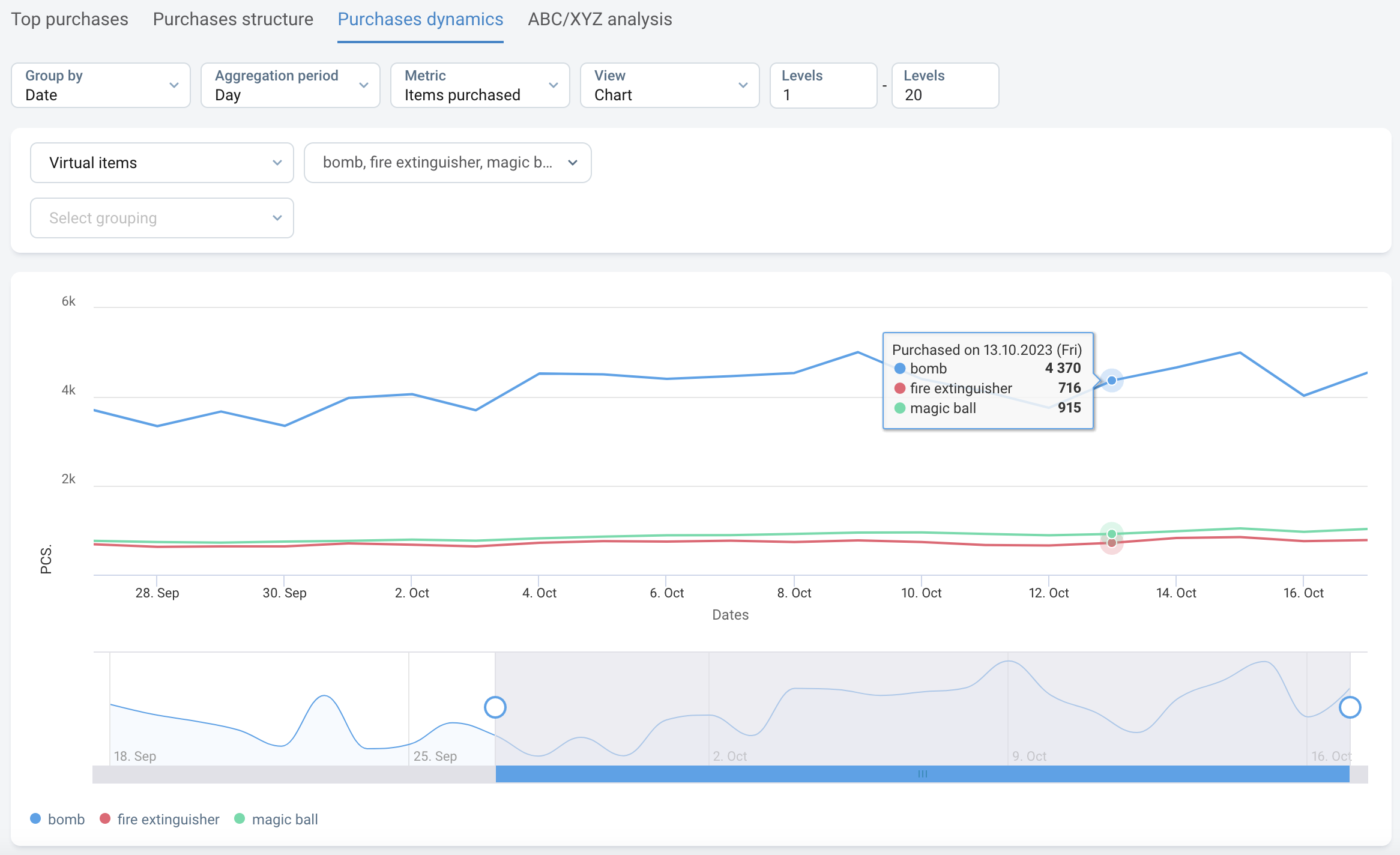The height and width of the screenshot is (855, 1400).
Task: Open the Select grouping dropdown
Action: click(x=162, y=218)
